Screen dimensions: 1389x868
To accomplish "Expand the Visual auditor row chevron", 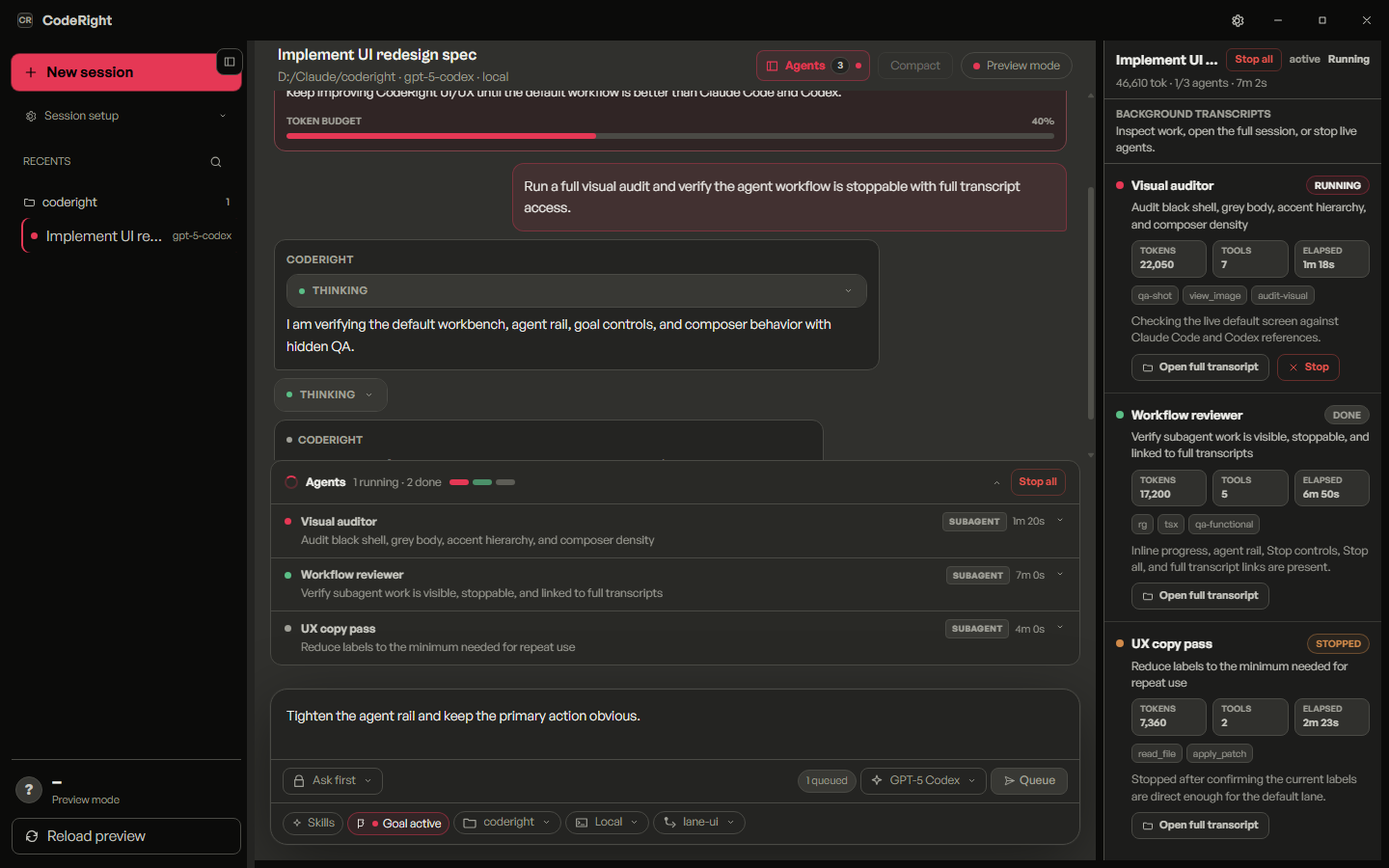I will coord(1060,521).
